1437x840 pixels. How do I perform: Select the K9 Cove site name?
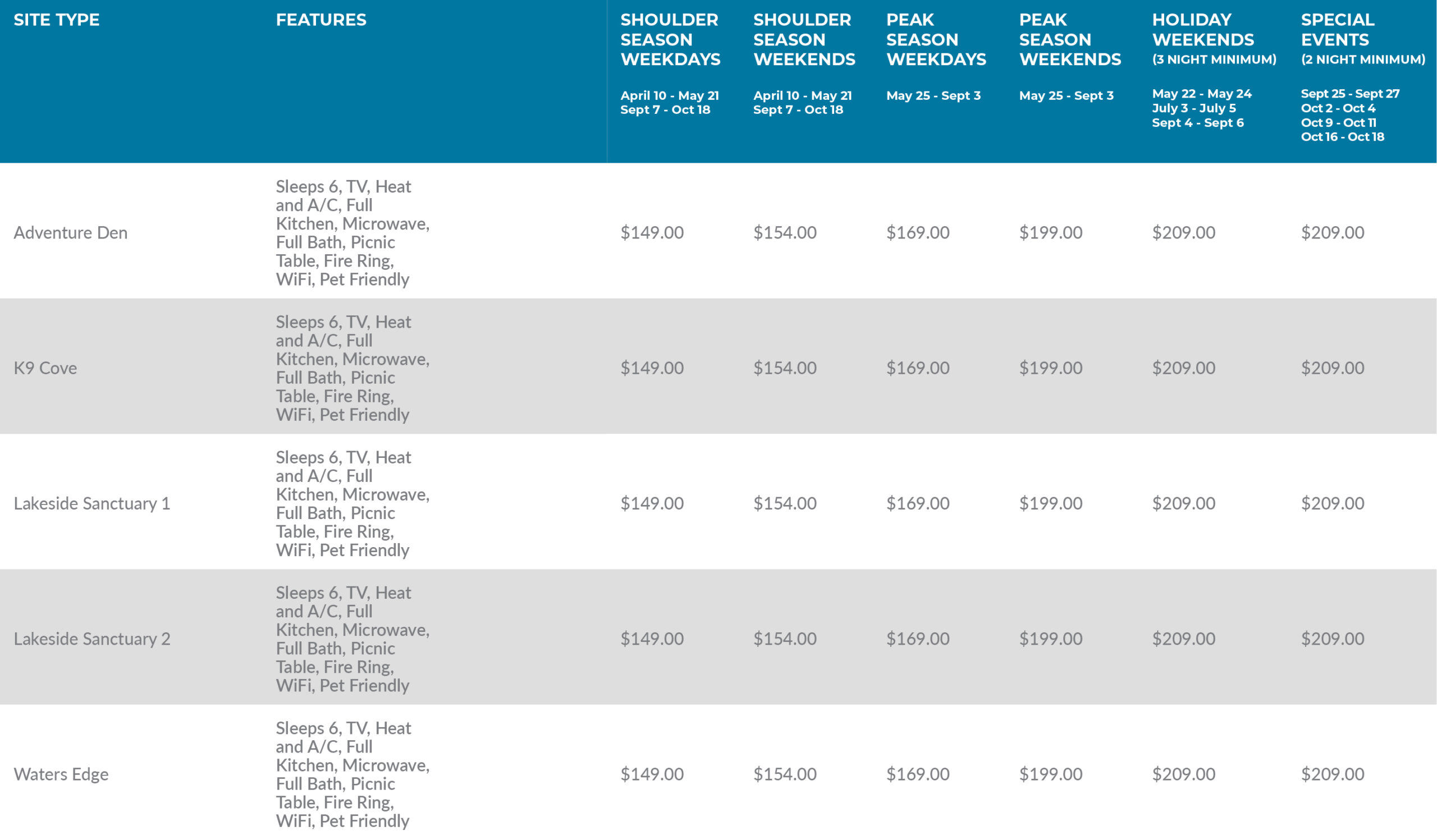click(x=45, y=368)
